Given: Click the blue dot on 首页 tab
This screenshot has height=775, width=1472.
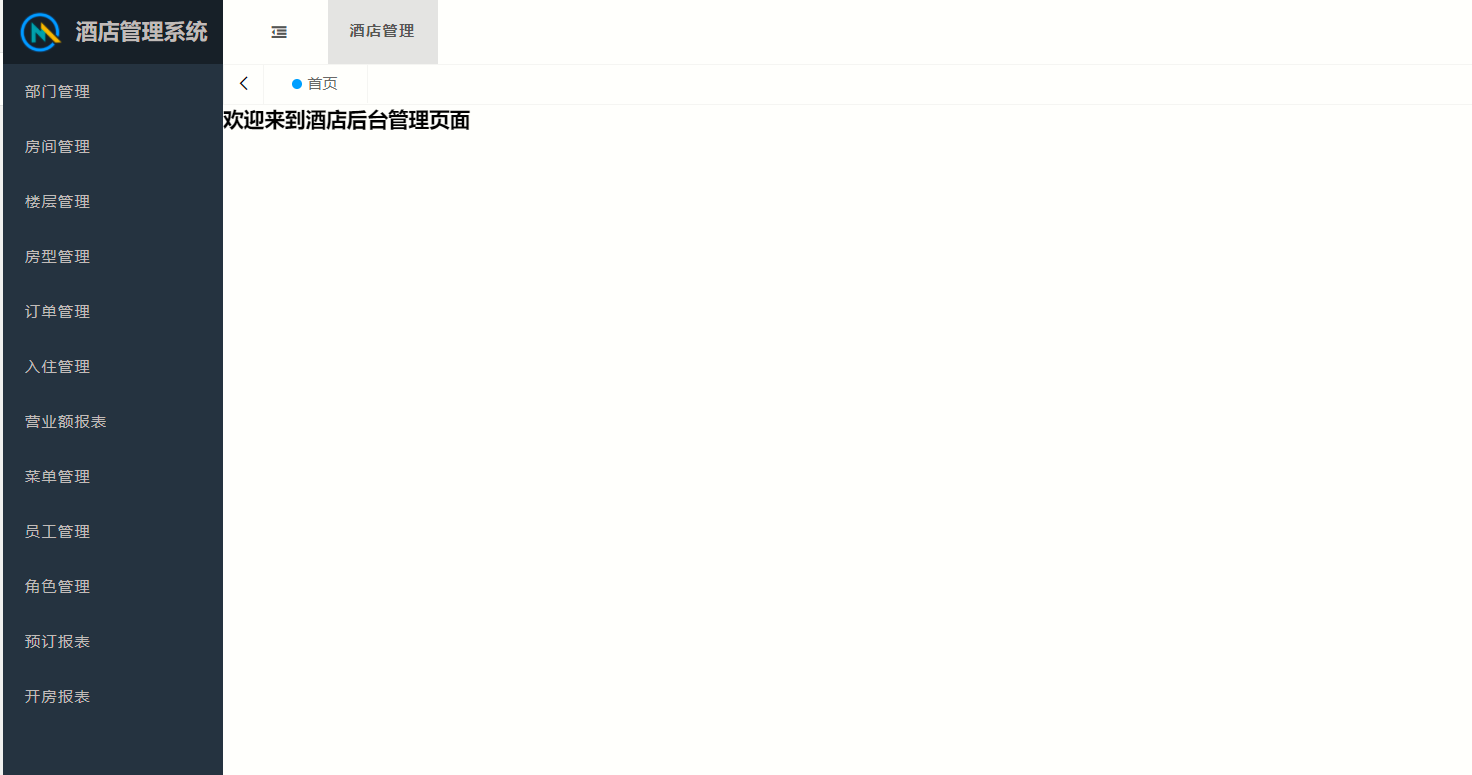Looking at the screenshot, I should point(297,84).
